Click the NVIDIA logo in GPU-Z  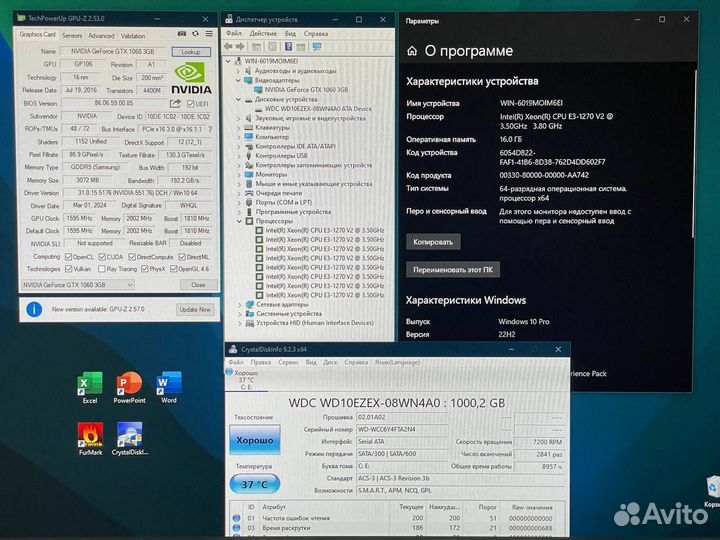191,78
